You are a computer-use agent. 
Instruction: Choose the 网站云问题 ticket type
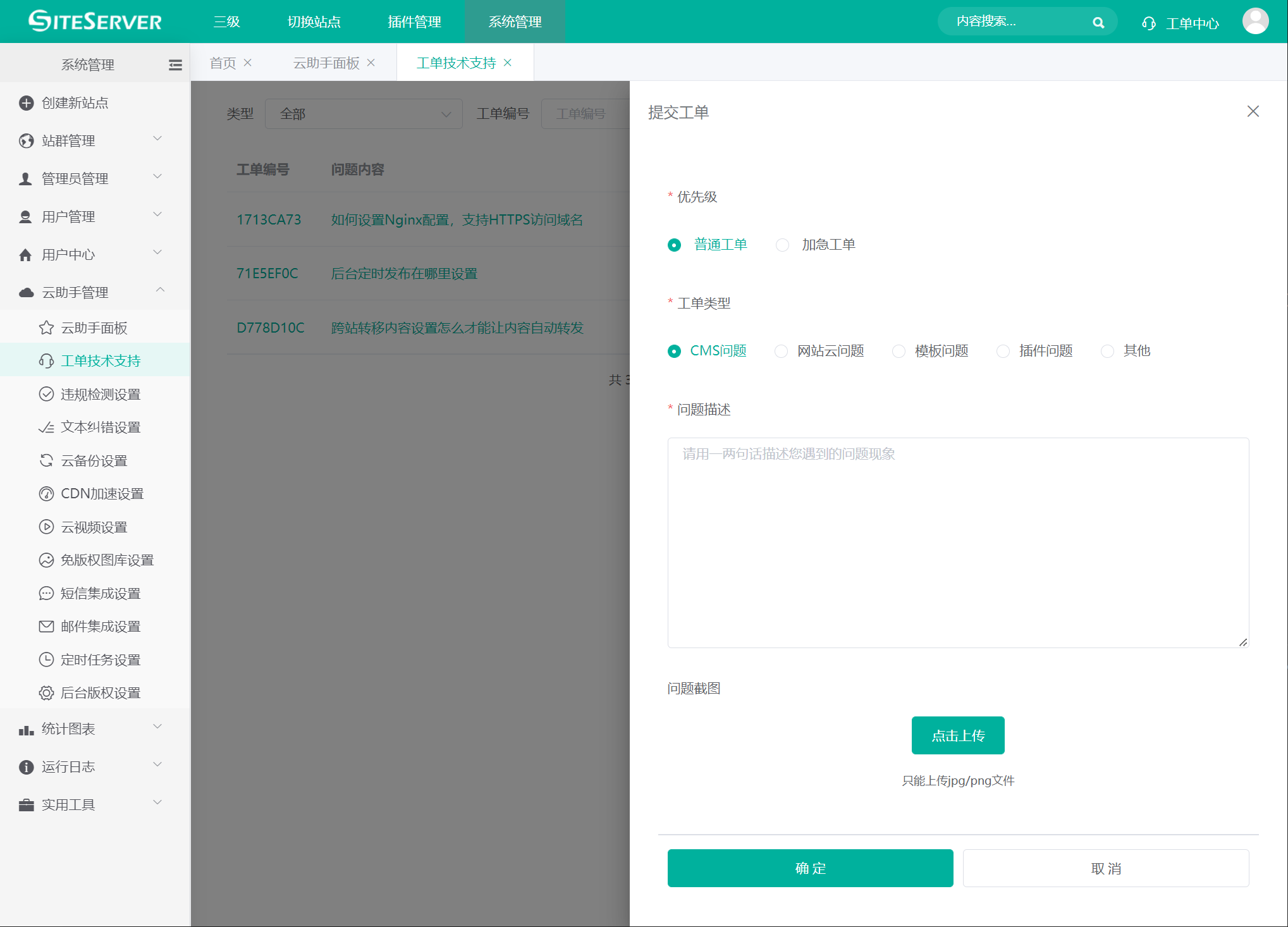781,351
